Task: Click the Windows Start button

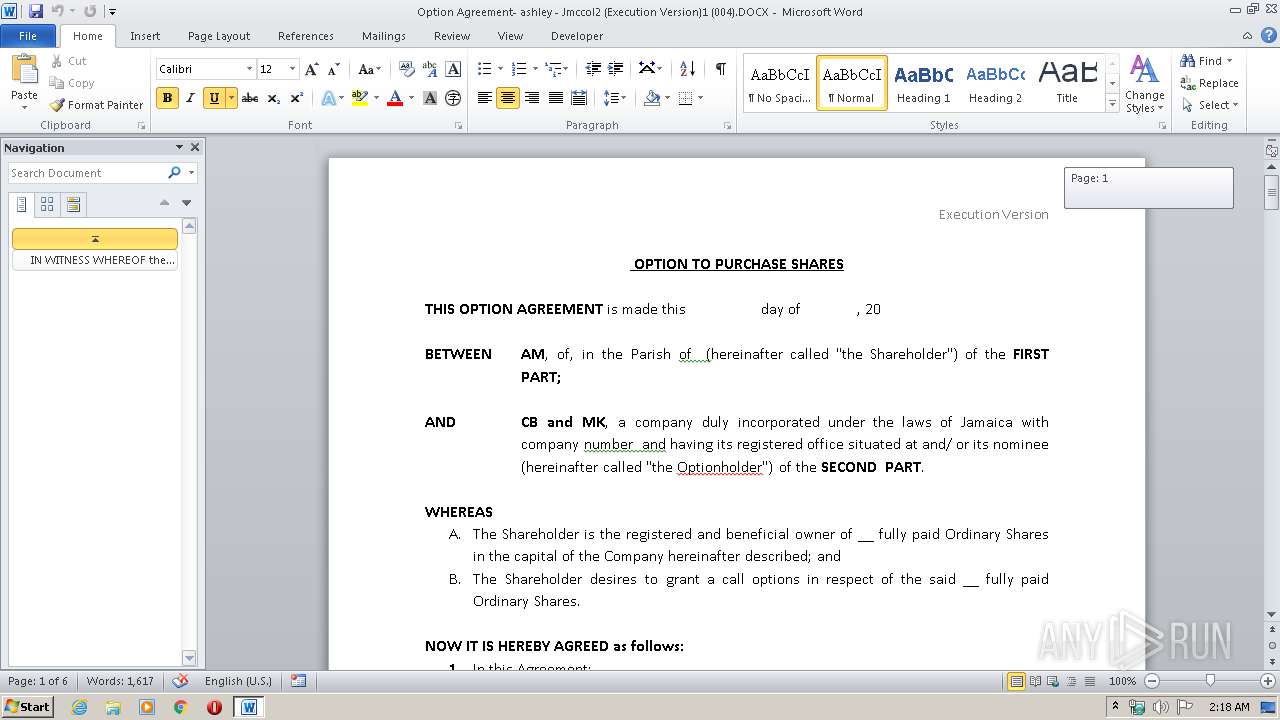Action: tap(27, 707)
